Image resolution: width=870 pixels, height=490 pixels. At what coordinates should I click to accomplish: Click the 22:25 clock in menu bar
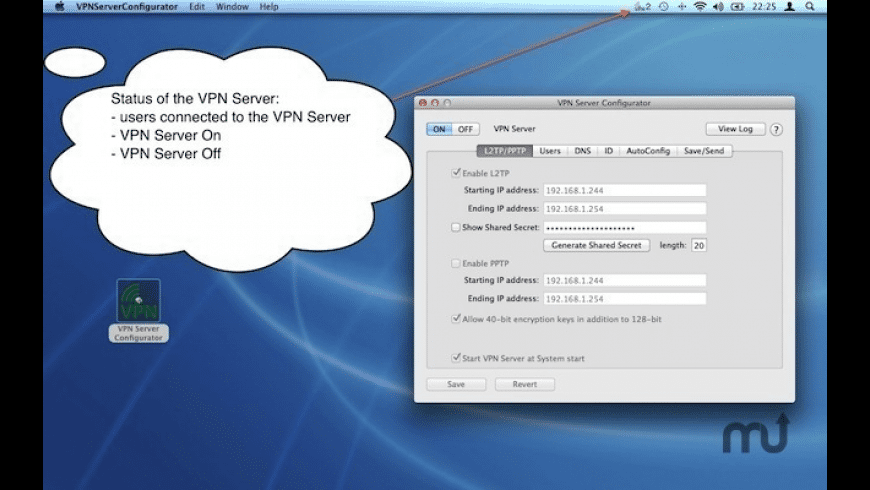pos(764,7)
